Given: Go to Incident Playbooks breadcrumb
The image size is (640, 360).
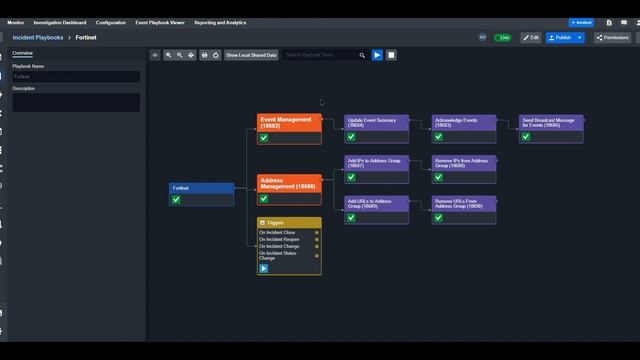Looking at the screenshot, I should coord(38,38).
